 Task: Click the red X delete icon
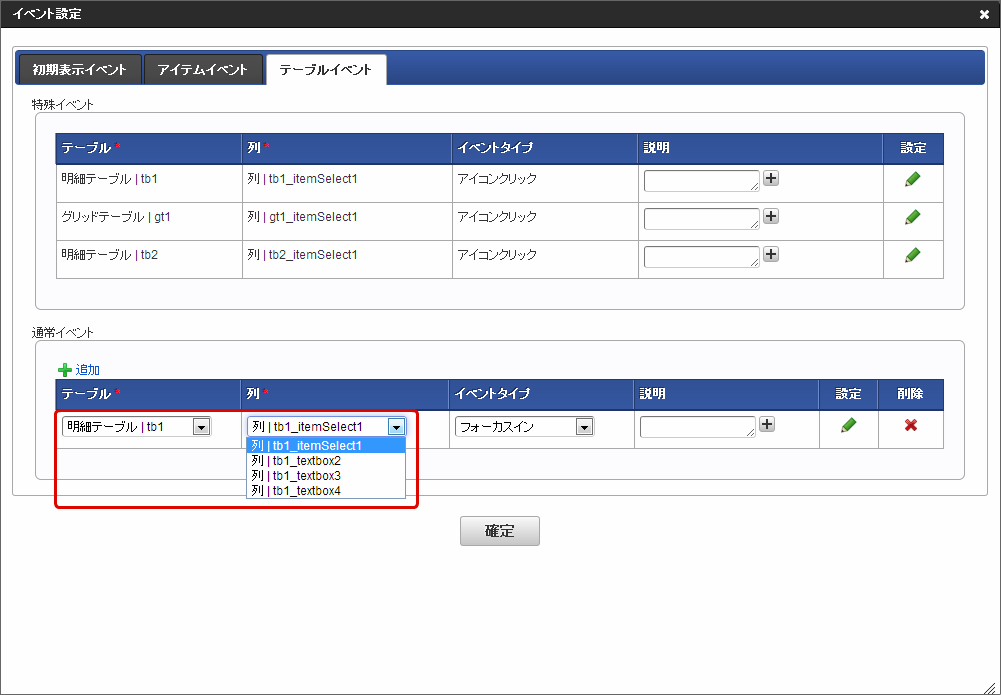[x=911, y=425]
